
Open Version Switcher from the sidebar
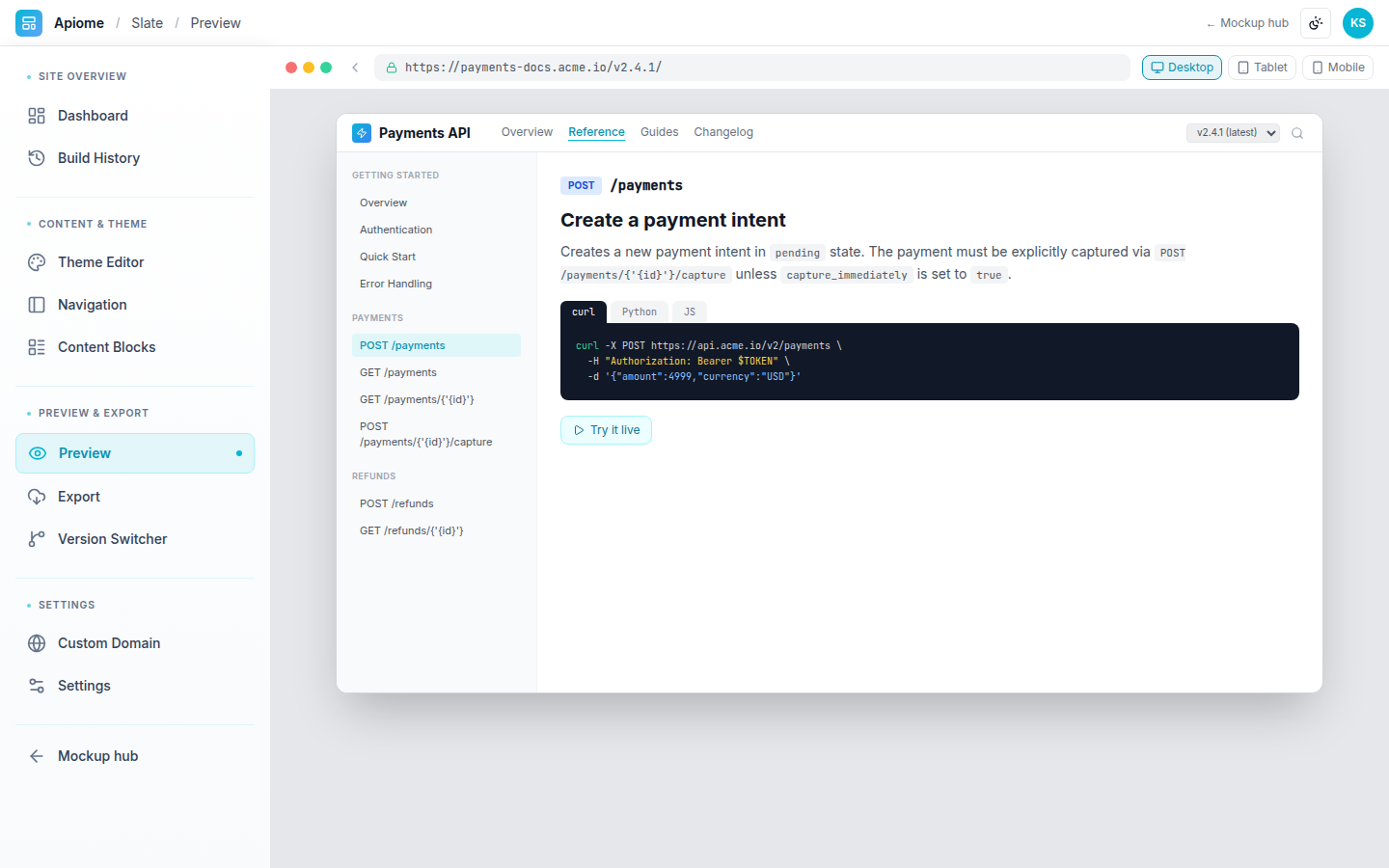coord(135,539)
